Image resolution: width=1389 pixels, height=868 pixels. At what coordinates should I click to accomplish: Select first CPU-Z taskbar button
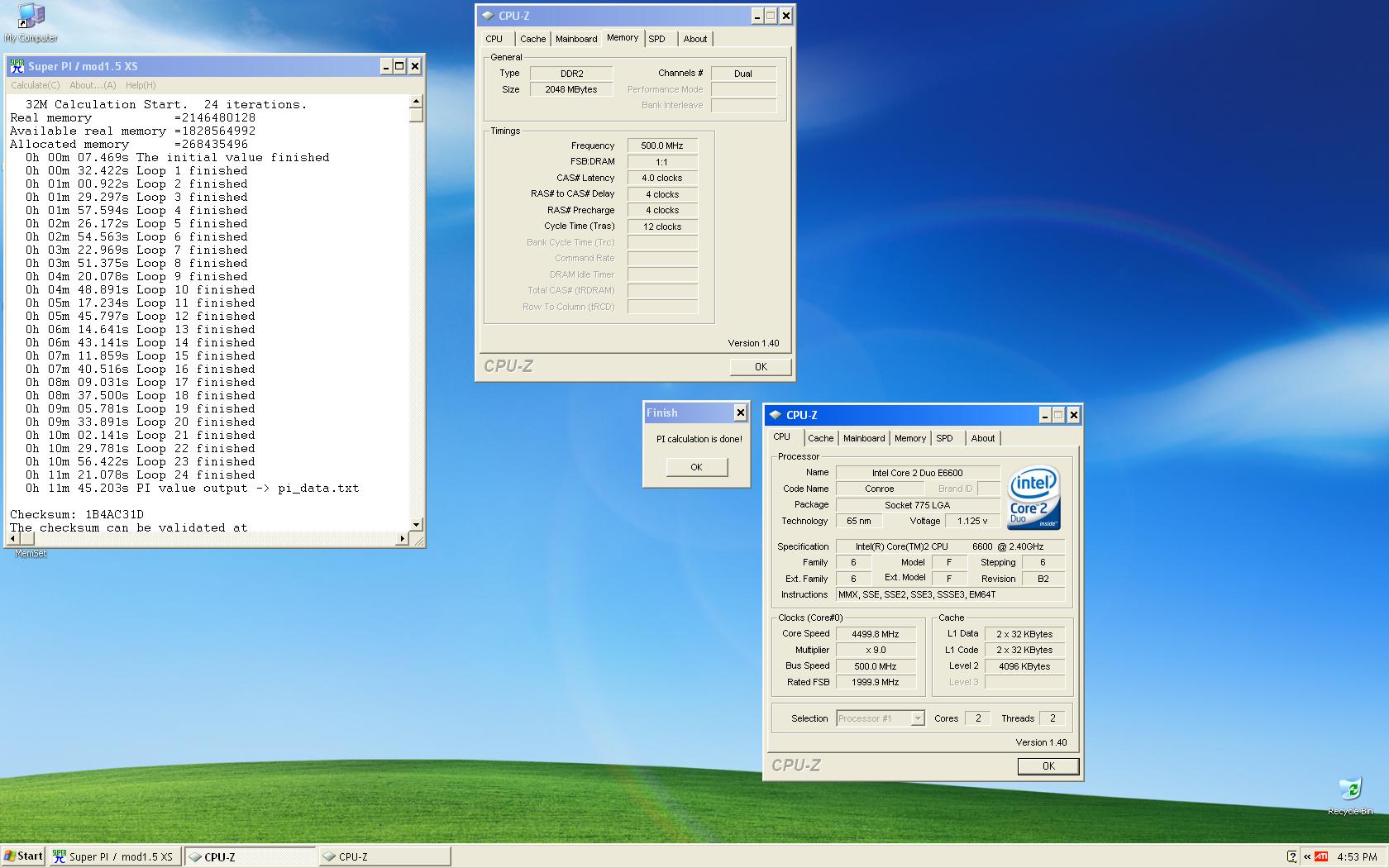click(250, 856)
